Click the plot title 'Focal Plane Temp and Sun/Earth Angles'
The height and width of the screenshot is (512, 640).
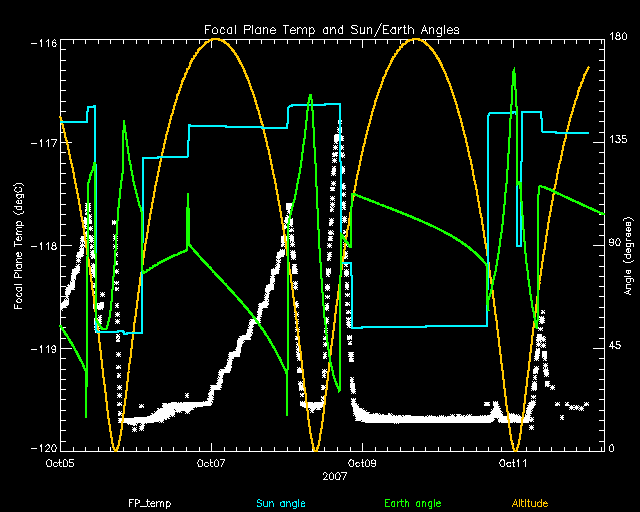(x=331, y=28)
